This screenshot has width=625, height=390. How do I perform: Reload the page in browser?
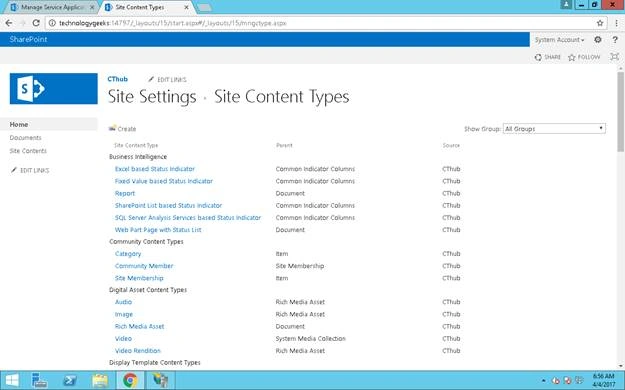click(x=36, y=23)
